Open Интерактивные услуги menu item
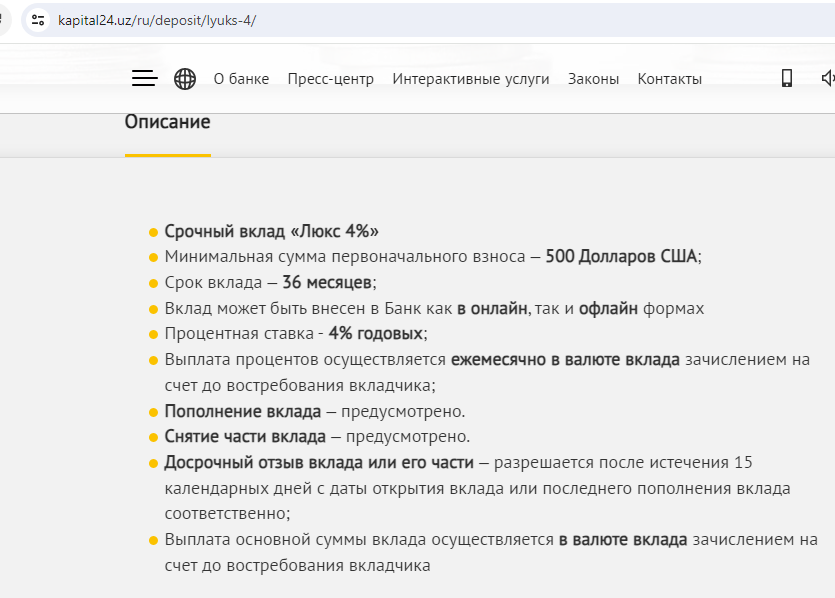 (470, 79)
